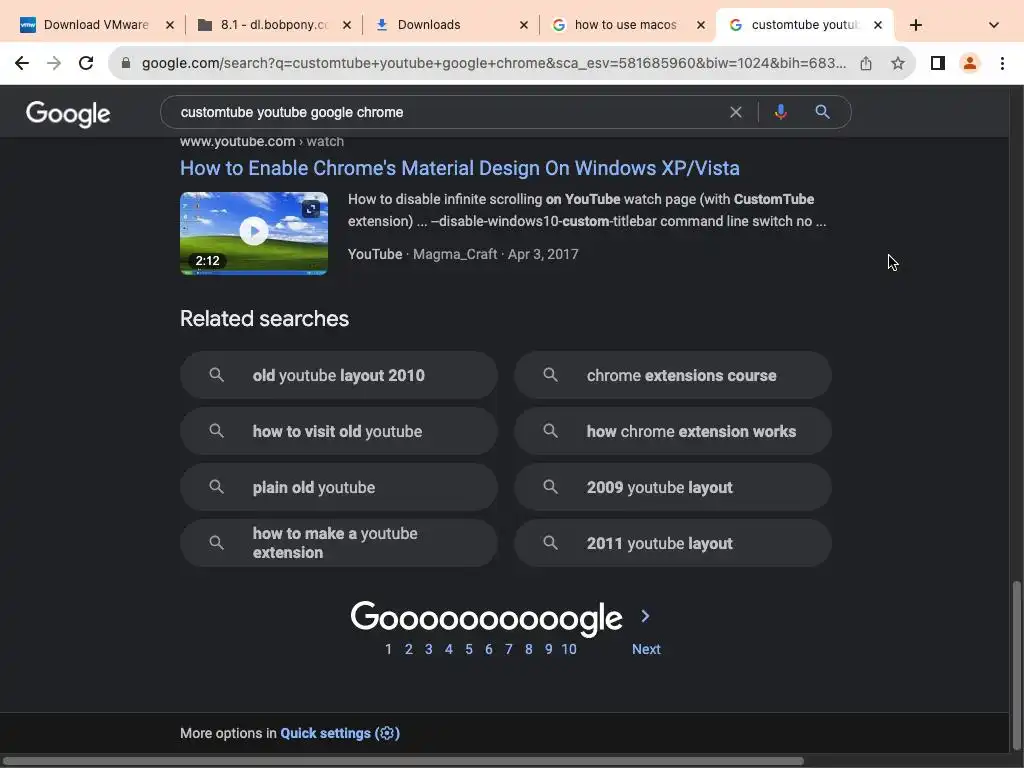Search how chrome extension works
This screenshot has height=768, width=1024.
click(673, 431)
